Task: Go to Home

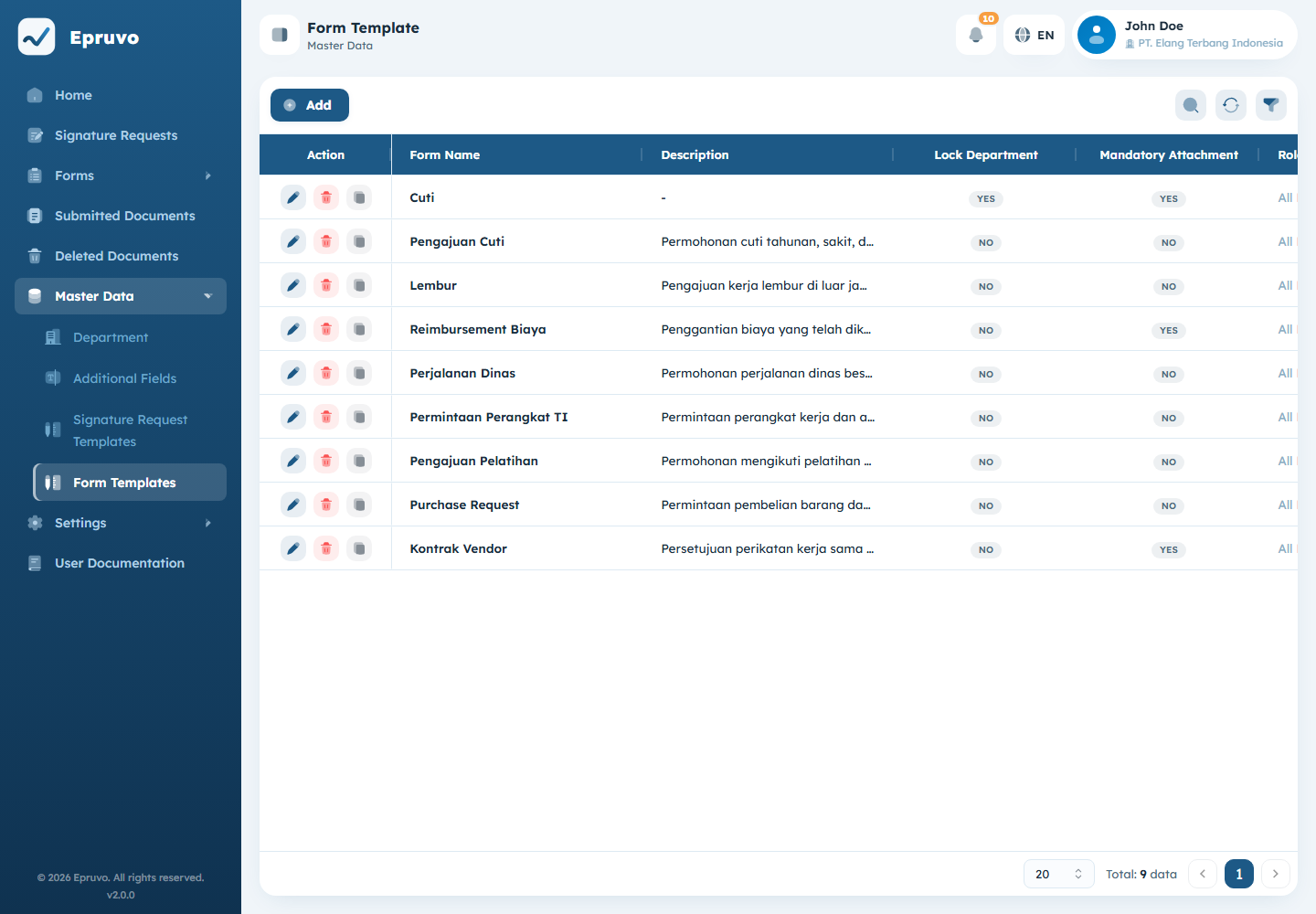Action: pos(121,95)
